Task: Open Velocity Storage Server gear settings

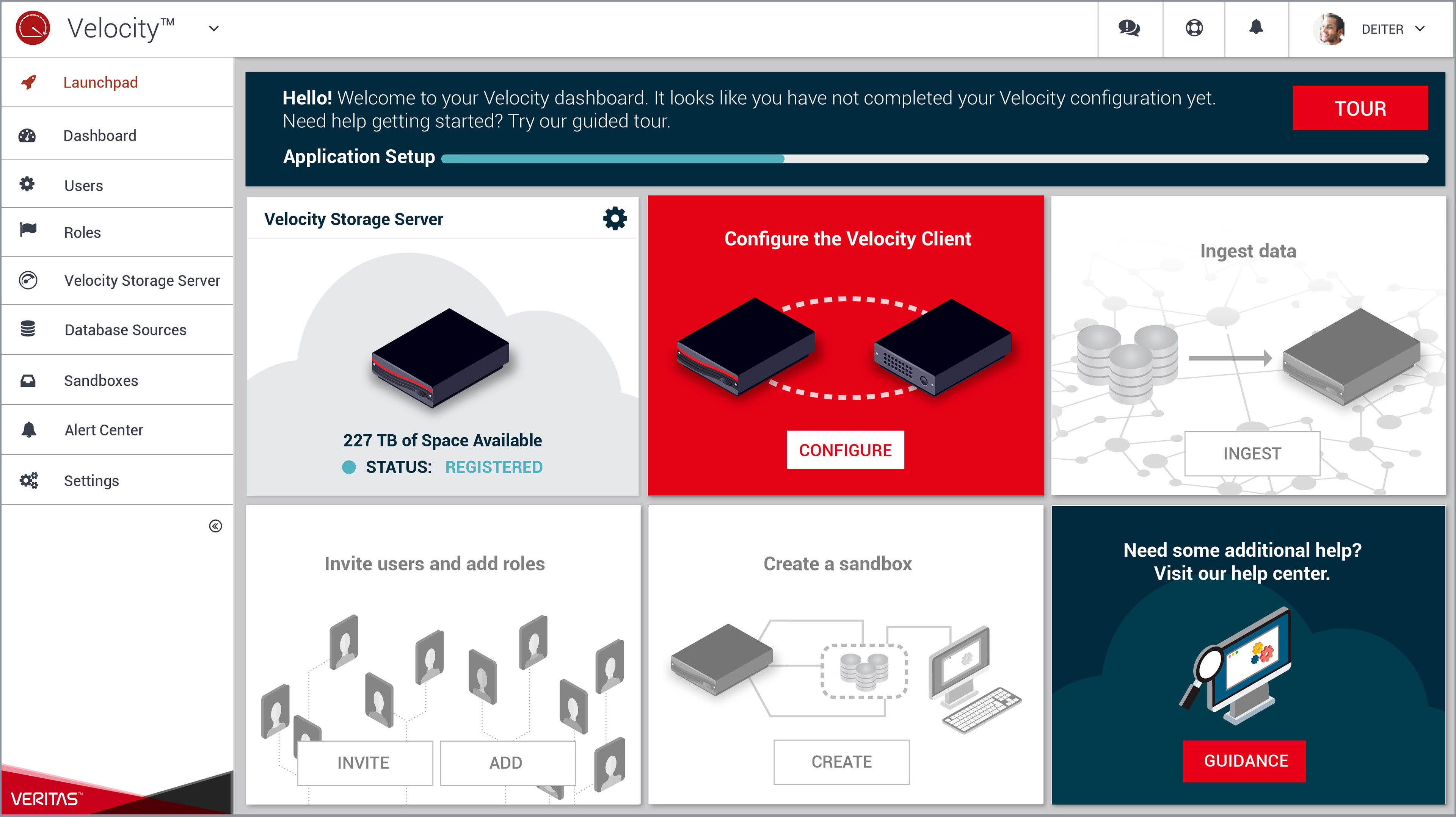Action: 614,218
